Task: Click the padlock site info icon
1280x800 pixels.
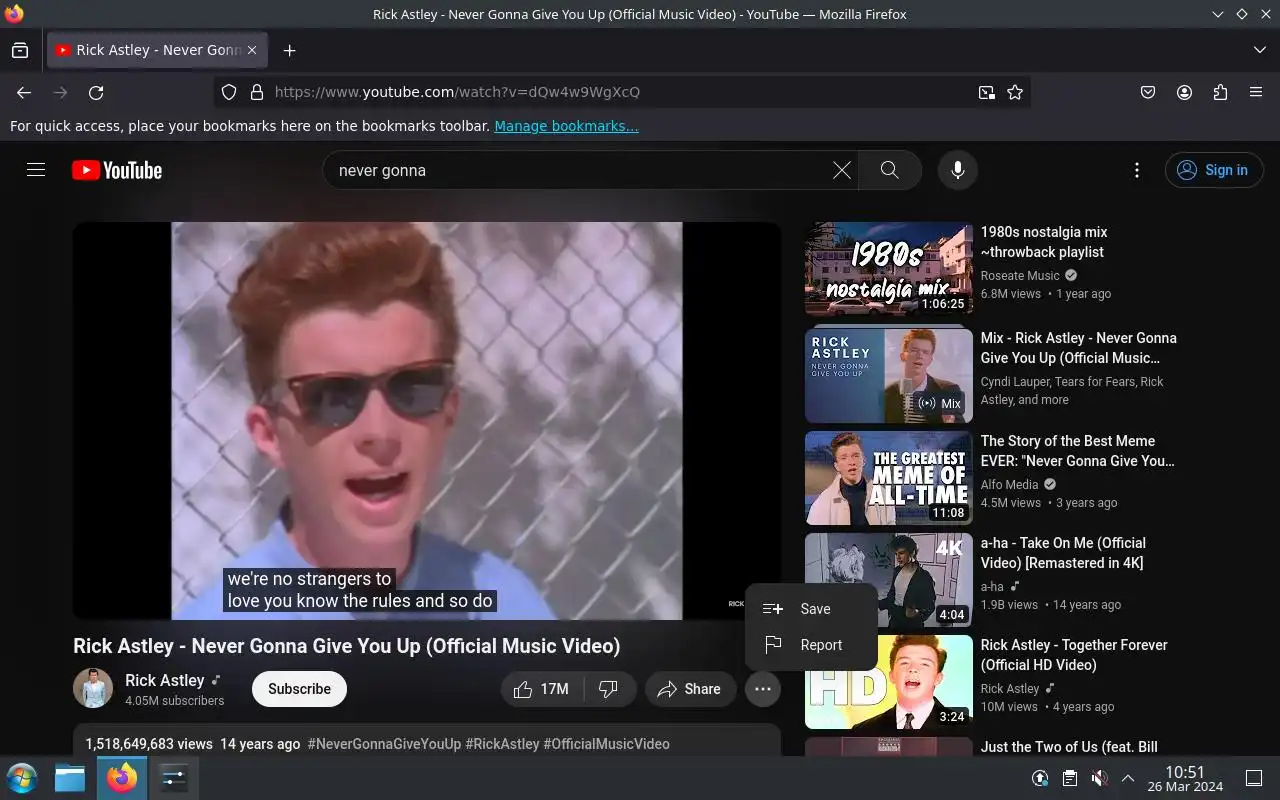Action: pyautogui.click(x=257, y=92)
